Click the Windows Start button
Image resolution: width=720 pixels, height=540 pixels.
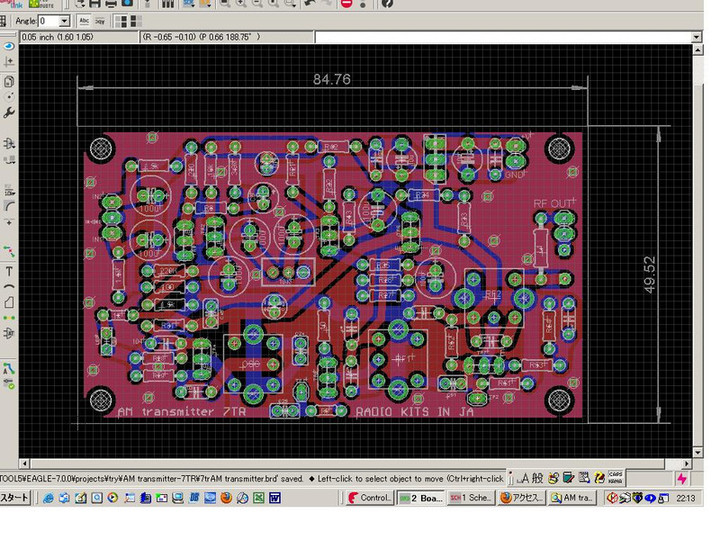click(x=15, y=498)
